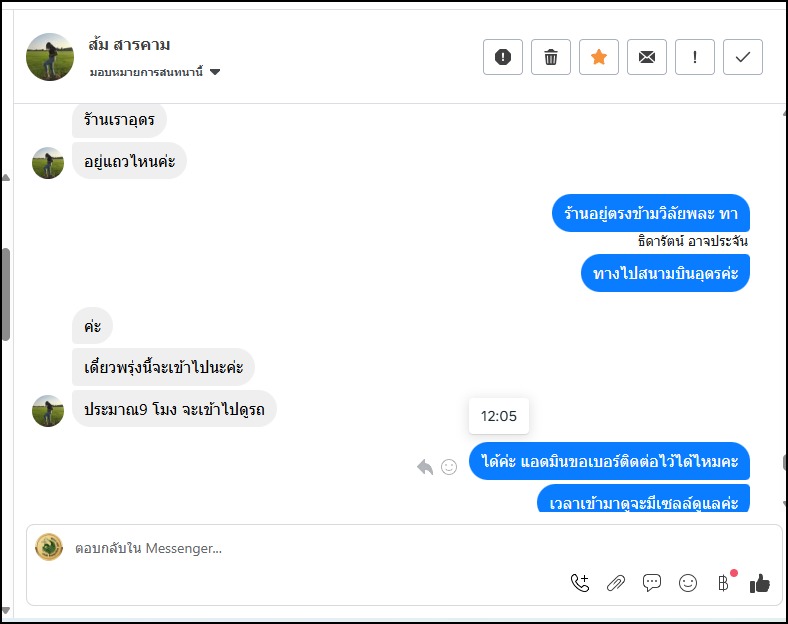Image resolution: width=788 pixels, height=624 pixels.
Task: Mark conversation done with checkmark button
Action: pyautogui.click(x=743, y=57)
